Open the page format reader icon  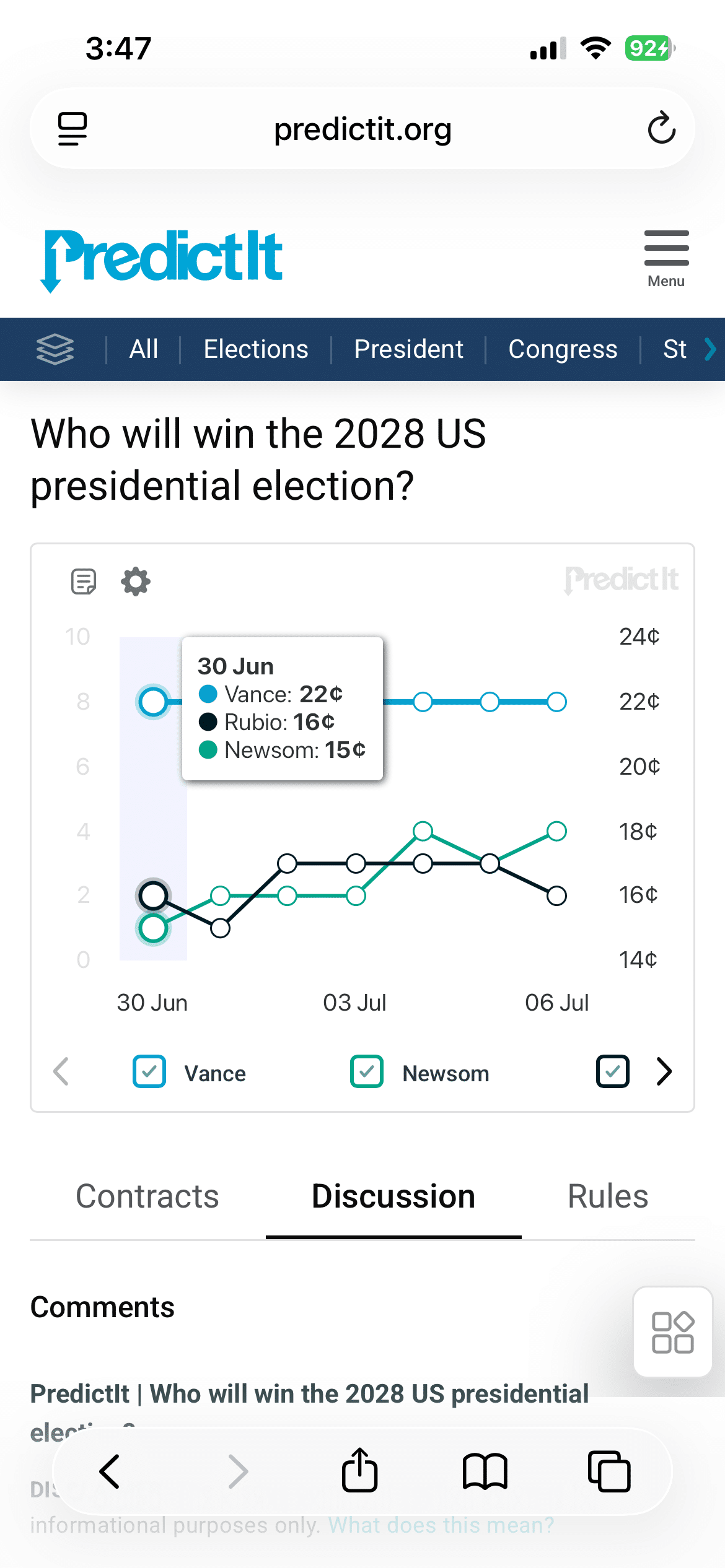[x=72, y=129]
